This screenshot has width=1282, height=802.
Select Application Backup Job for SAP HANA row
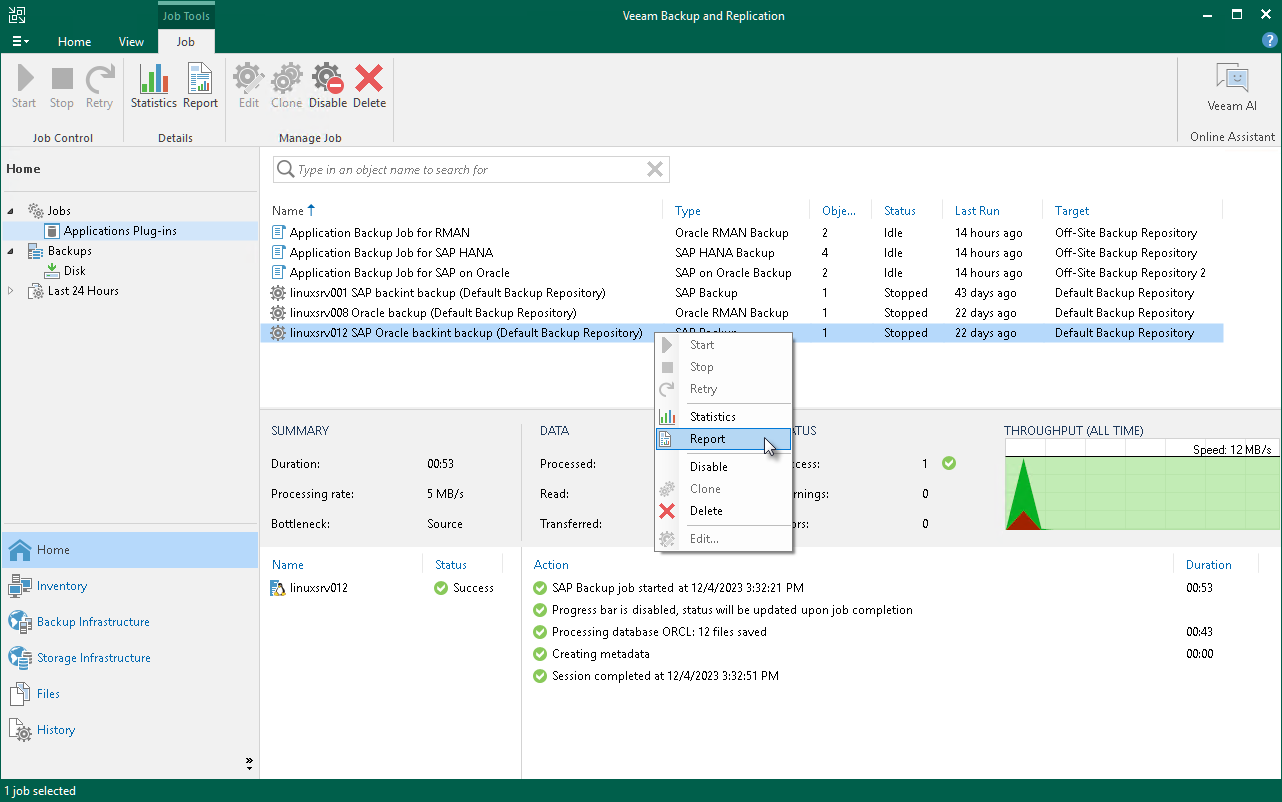point(741,253)
